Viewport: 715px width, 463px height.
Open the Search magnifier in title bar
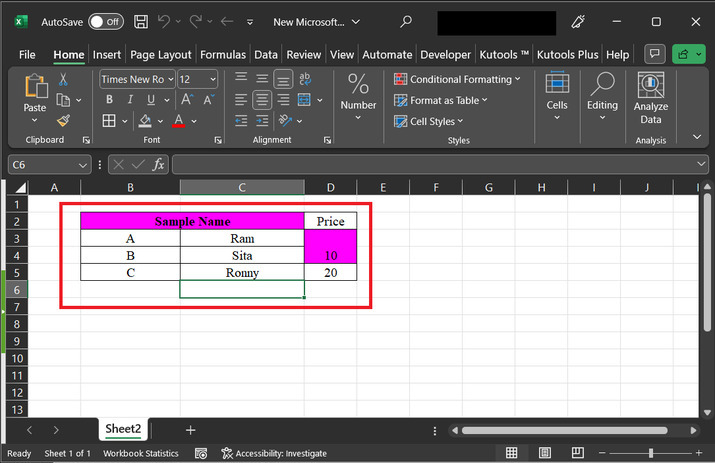[405, 21]
